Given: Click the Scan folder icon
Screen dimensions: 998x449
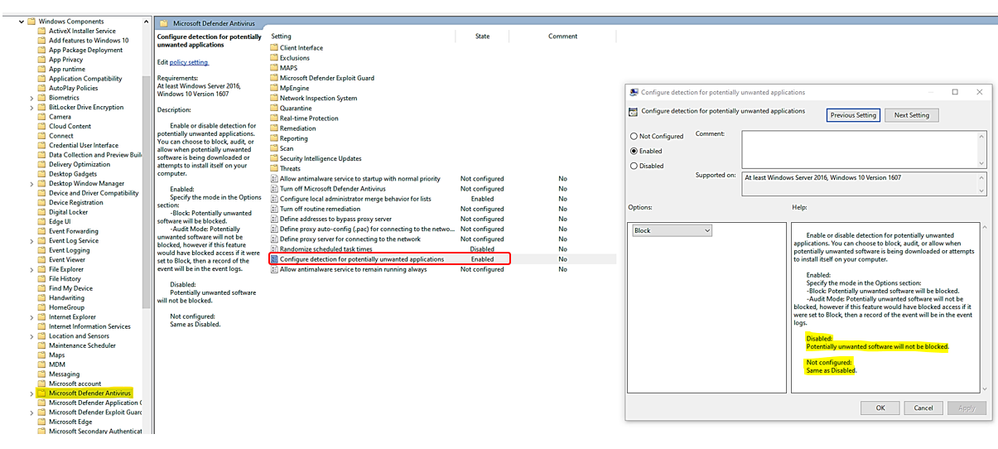Looking at the screenshot, I should coord(274,148).
